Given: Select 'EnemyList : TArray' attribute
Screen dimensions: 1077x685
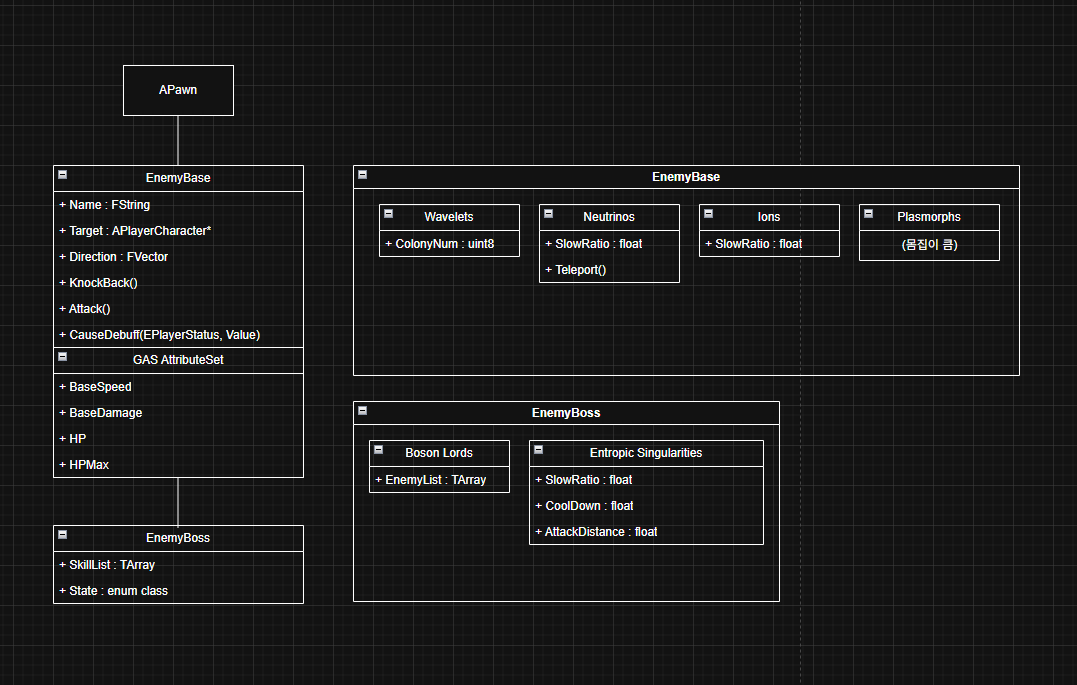Looking at the screenshot, I should pyautogui.click(x=440, y=480).
